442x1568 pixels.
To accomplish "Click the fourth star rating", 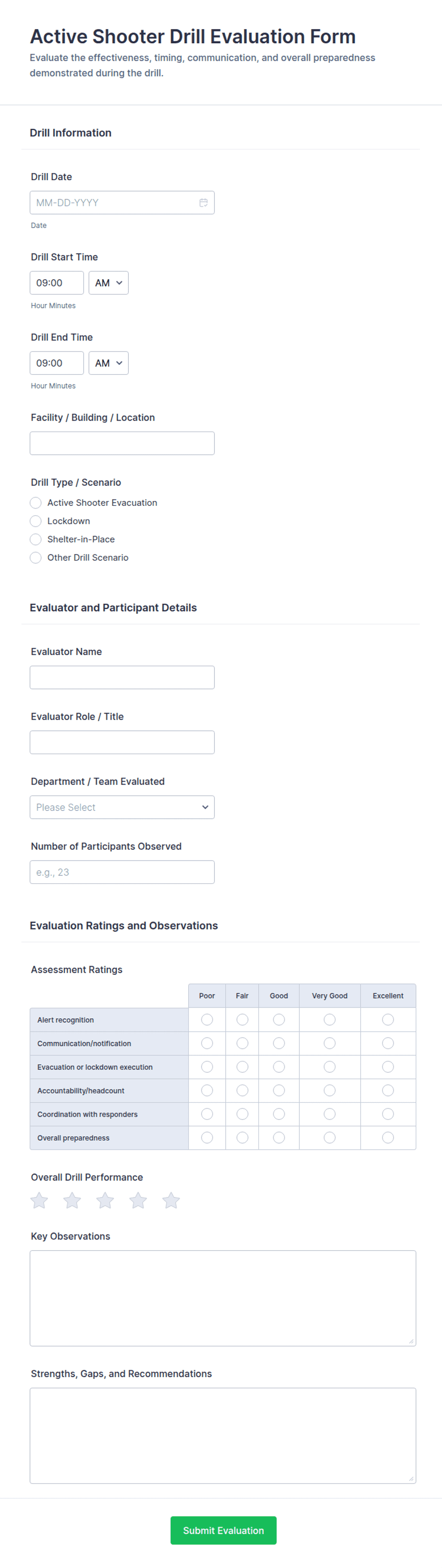I will click(x=138, y=1200).
